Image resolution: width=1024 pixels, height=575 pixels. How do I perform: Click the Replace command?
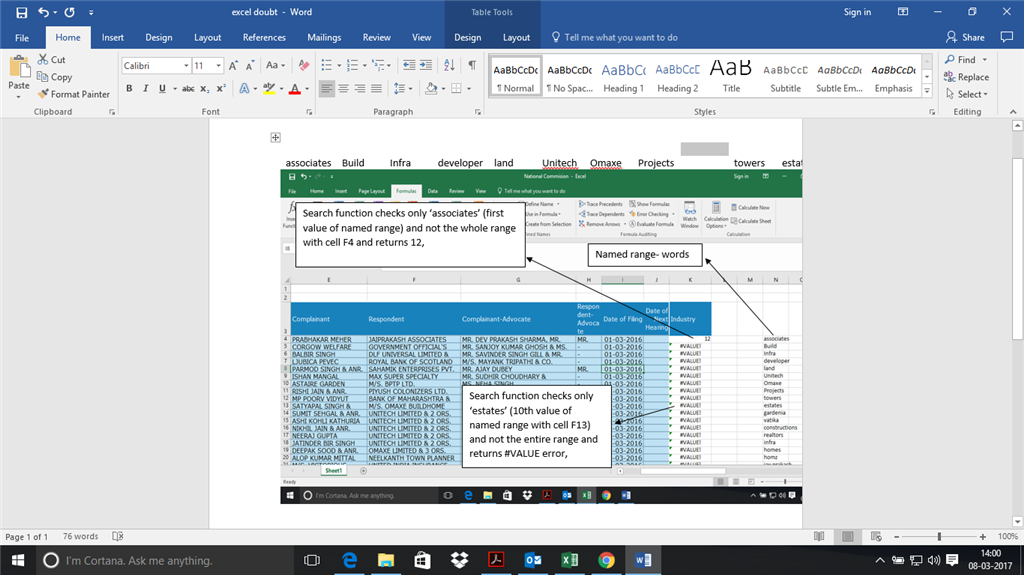(x=967, y=77)
